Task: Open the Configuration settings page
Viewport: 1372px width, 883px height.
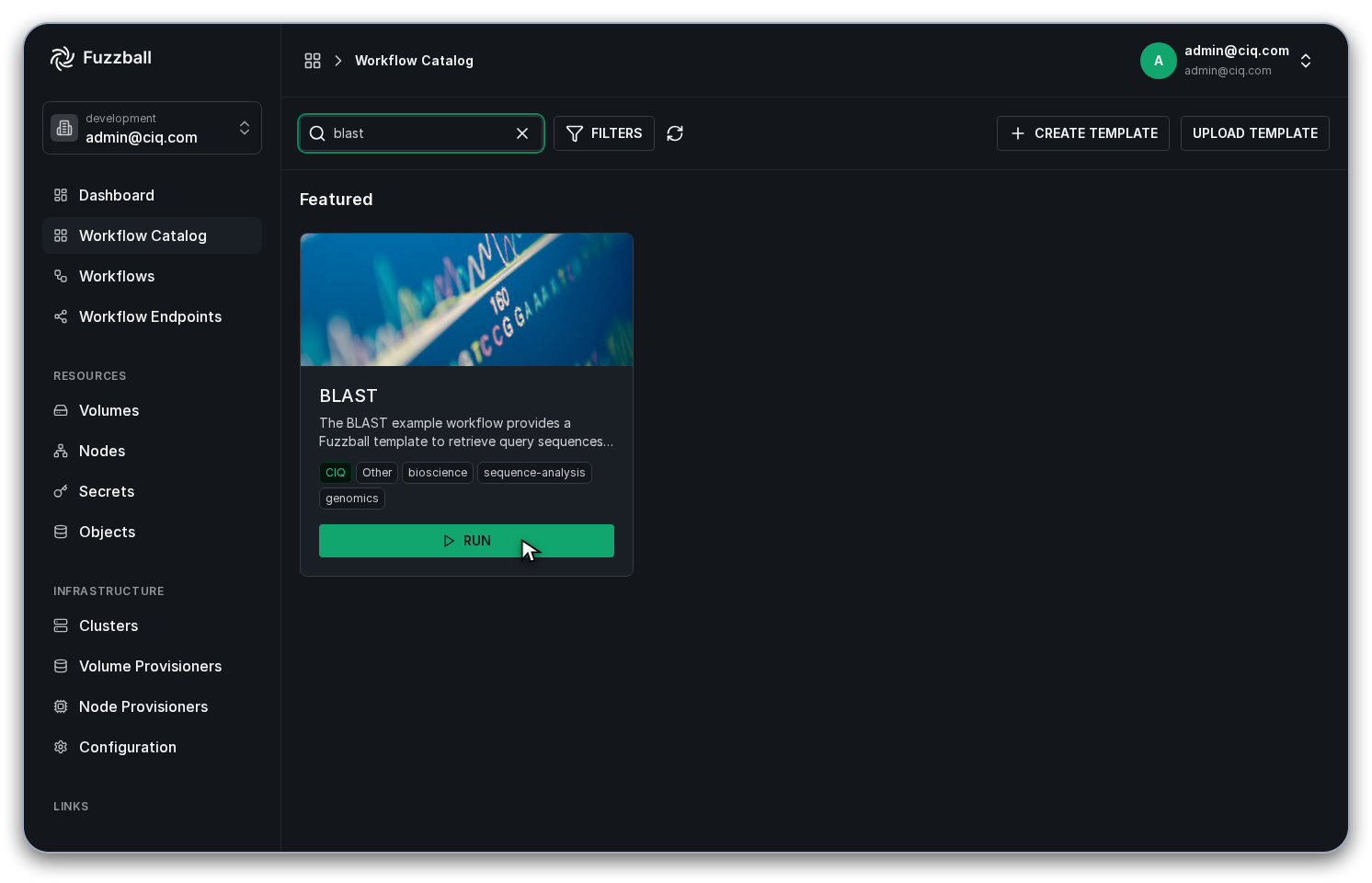Action: click(x=152, y=747)
